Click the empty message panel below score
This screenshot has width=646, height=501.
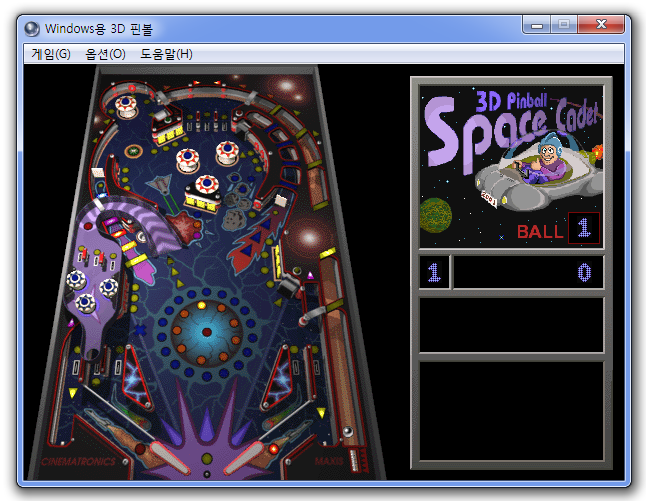511,325
